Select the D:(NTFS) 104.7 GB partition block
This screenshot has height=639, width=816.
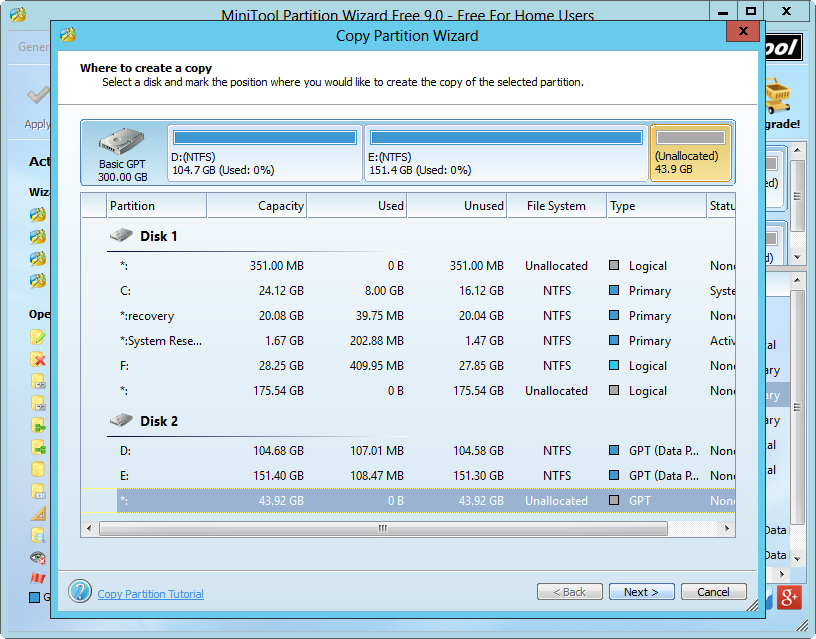(264, 153)
